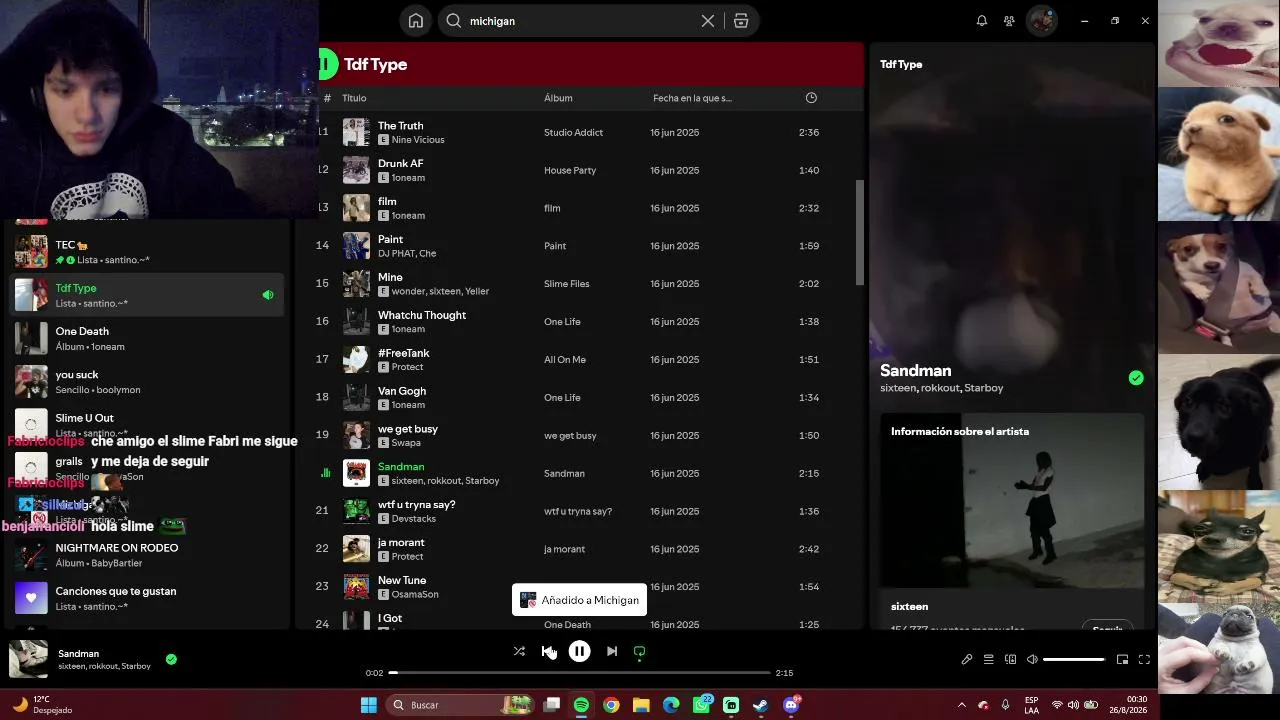Open the One Death album in library
This screenshot has width=1280, height=720.
(x=147, y=338)
